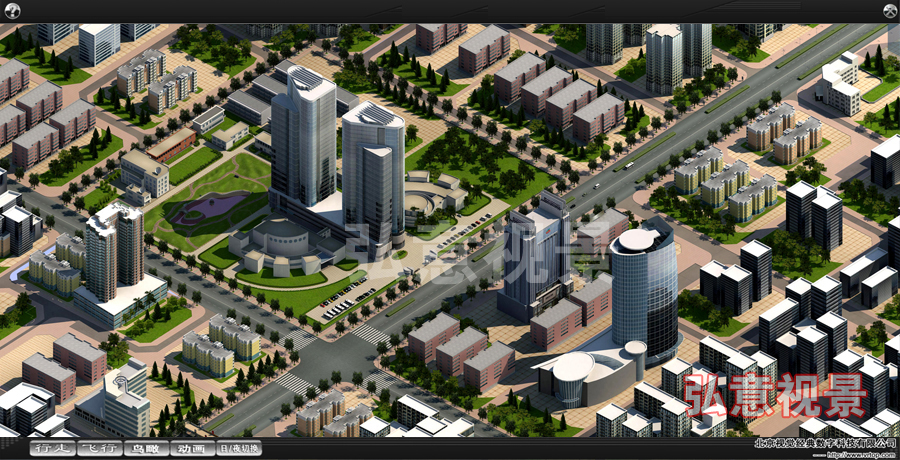This screenshot has width=900, height=460.
Task: Click the round icon in the top-right corner
Action: click(888, 11)
